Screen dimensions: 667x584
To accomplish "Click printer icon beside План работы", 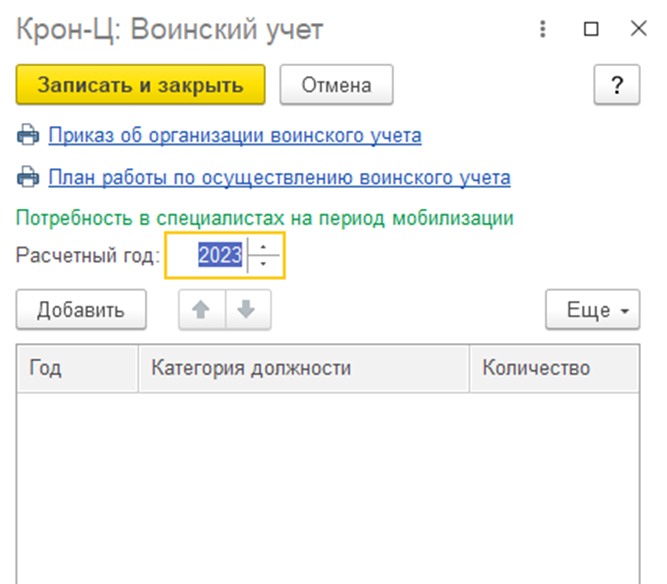I will 28,177.
